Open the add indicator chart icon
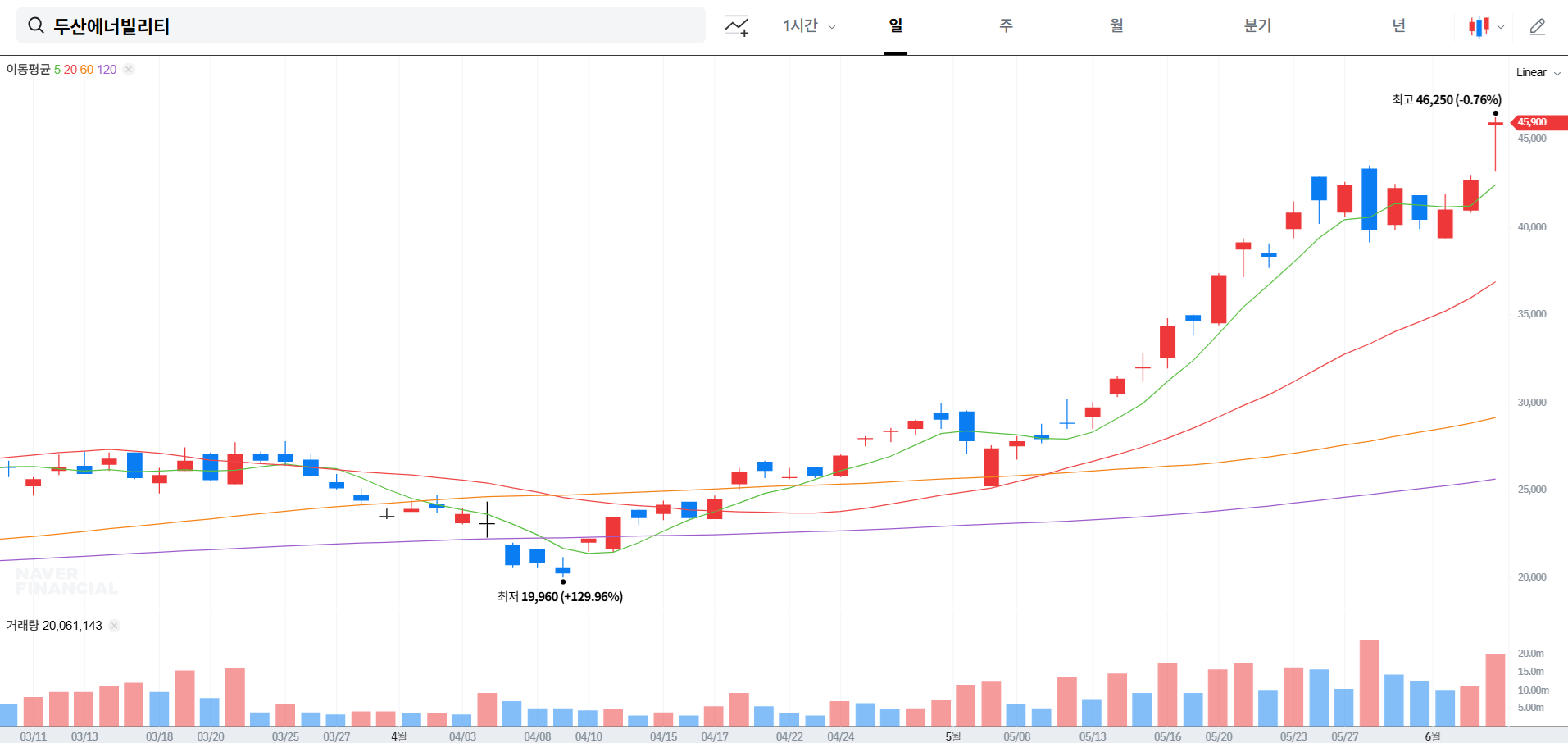Image resolution: width=1568 pixels, height=743 pixels. coord(736,26)
